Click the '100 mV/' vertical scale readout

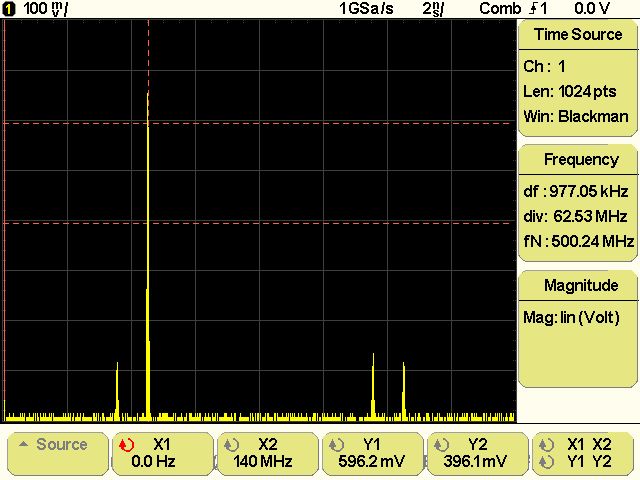click(45, 9)
